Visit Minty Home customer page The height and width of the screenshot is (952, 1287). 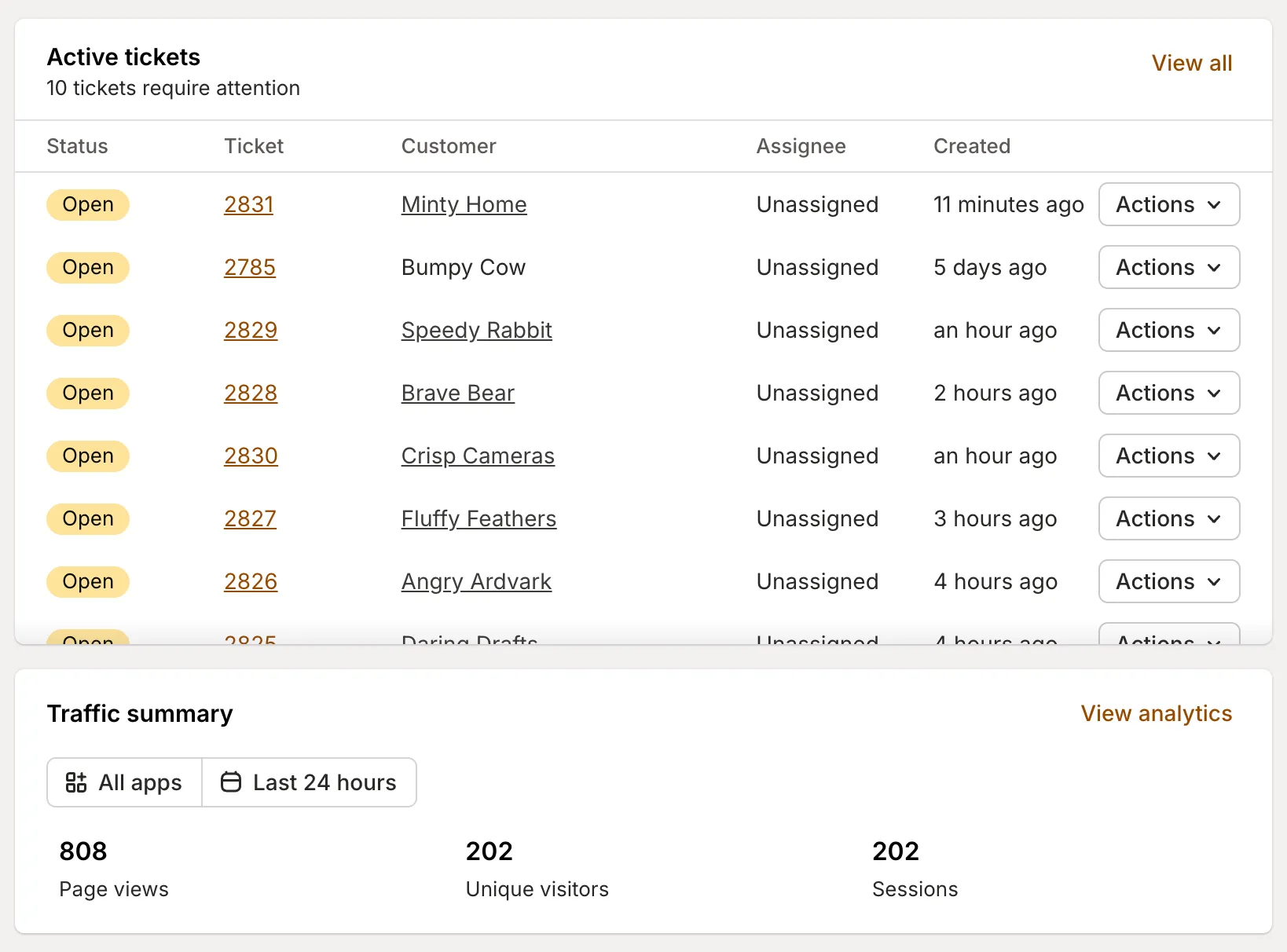click(464, 204)
